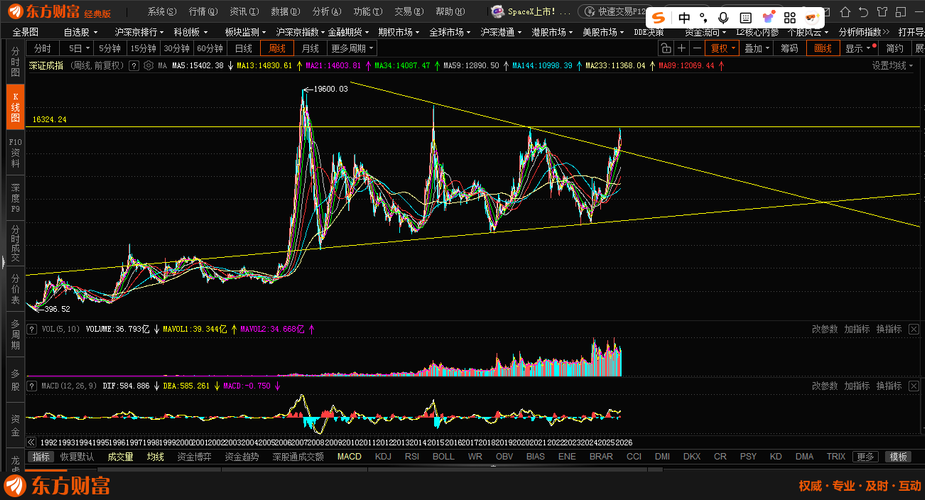Screen dimensions: 925x500
Task: Close the MACD indicator panel
Action: pos(913,386)
